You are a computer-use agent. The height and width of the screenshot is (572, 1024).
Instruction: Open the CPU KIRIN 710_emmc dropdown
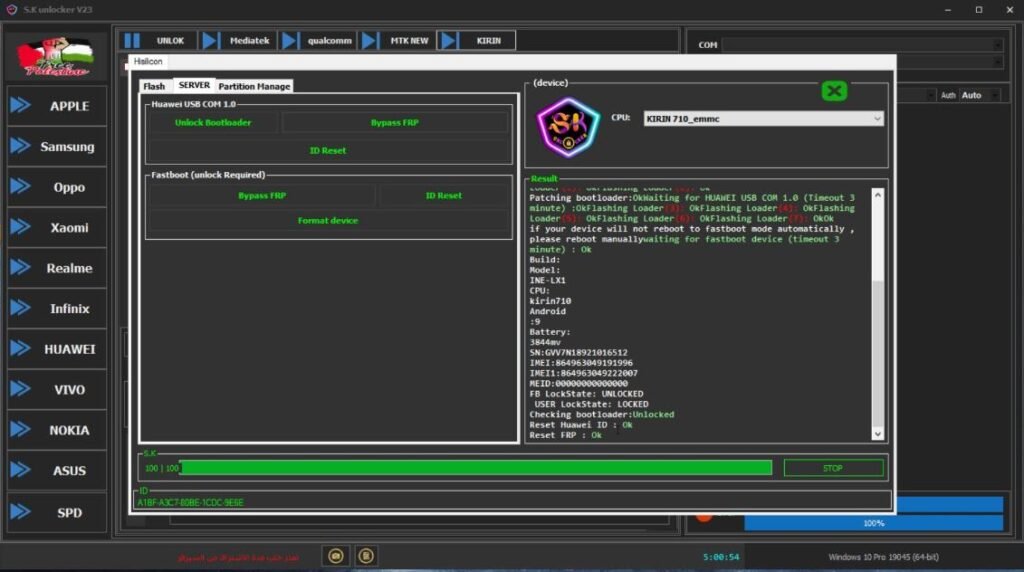click(763, 119)
